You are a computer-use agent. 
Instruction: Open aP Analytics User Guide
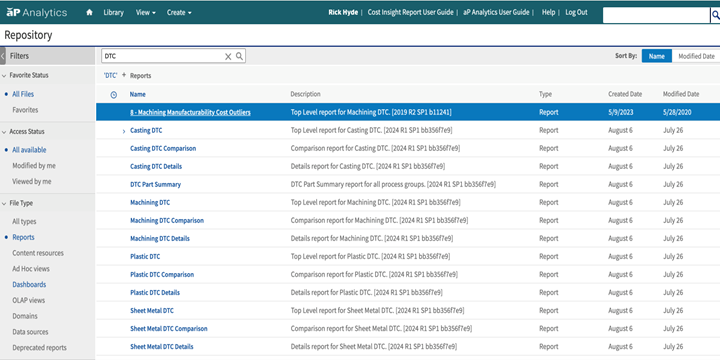pos(496,12)
